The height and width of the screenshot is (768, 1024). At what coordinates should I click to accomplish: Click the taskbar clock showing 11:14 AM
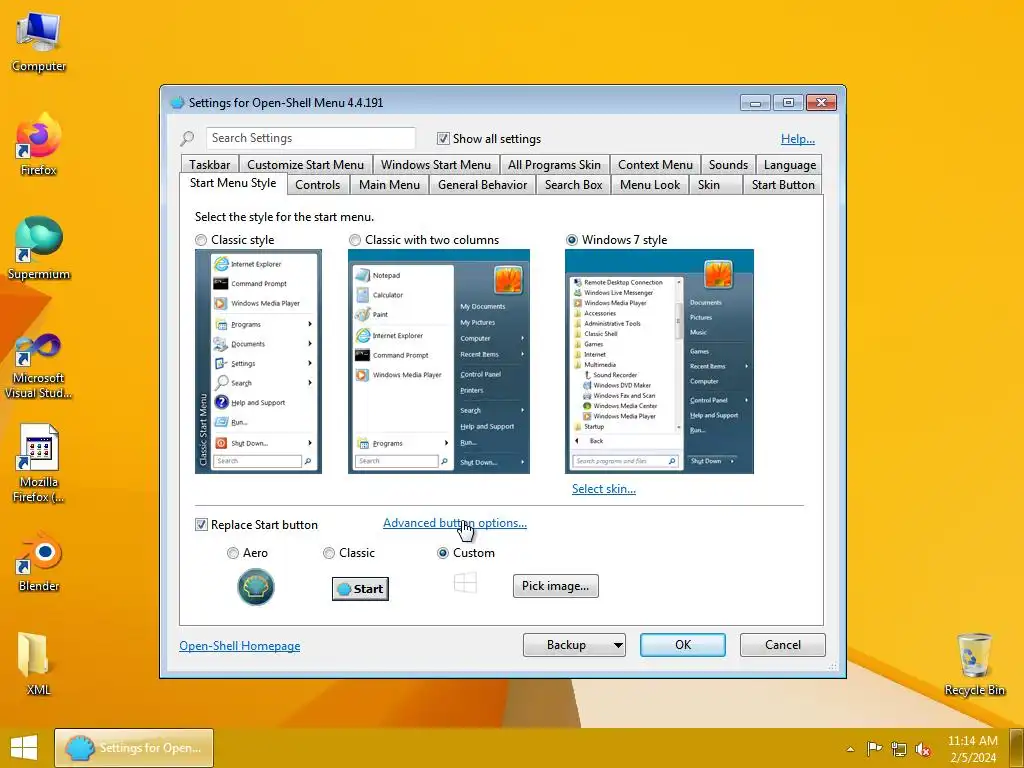pos(972,749)
